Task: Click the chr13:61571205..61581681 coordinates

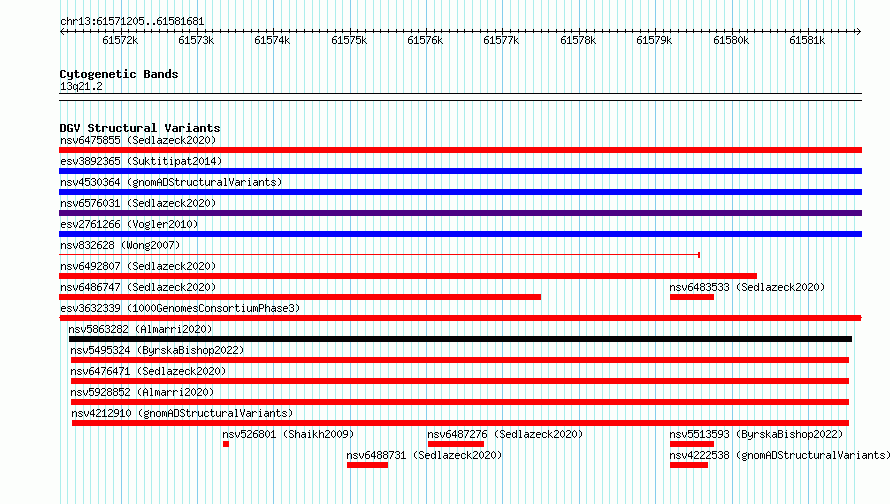Action: tap(132, 21)
